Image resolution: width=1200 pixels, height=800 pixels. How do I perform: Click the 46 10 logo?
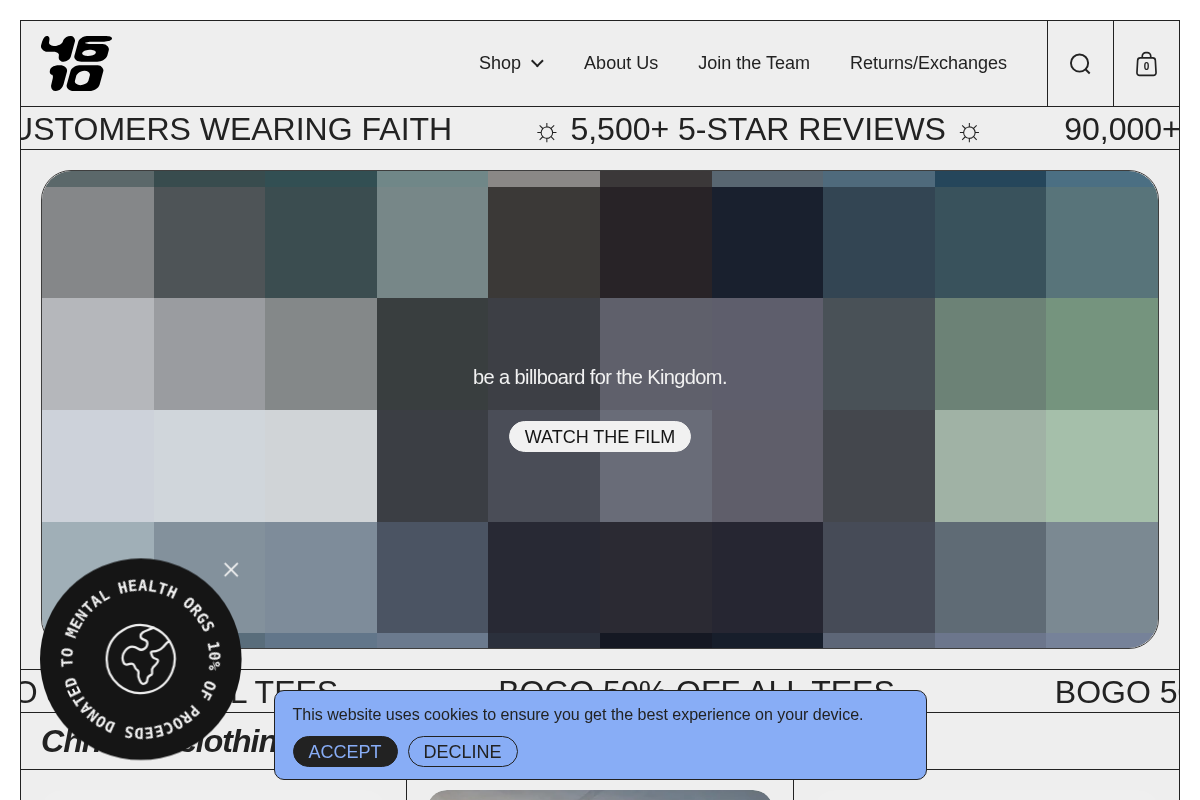(76, 63)
